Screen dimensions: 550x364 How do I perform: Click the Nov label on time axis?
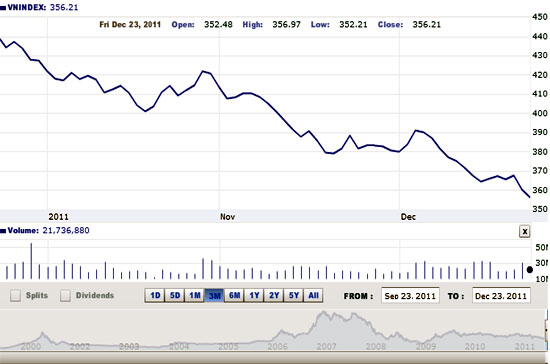point(227,217)
